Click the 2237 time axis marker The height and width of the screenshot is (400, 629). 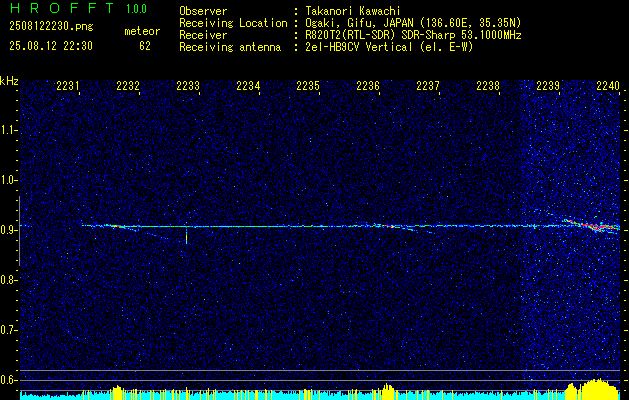[x=428, y=85]
